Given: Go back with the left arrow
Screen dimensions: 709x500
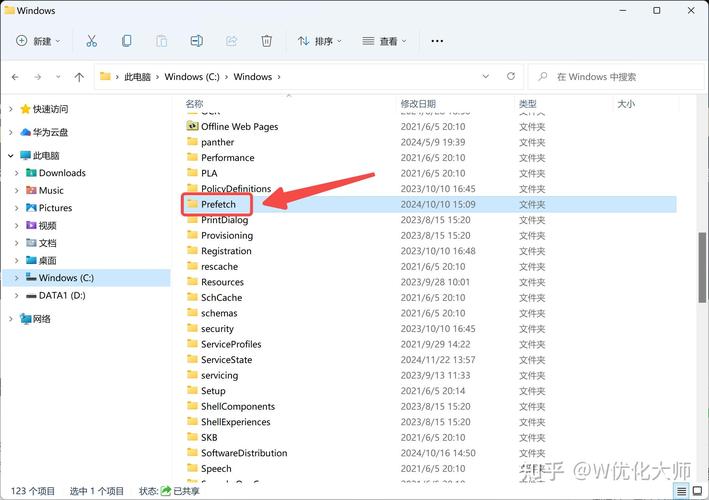Looking at the screenshot, I should pos(15,77).
